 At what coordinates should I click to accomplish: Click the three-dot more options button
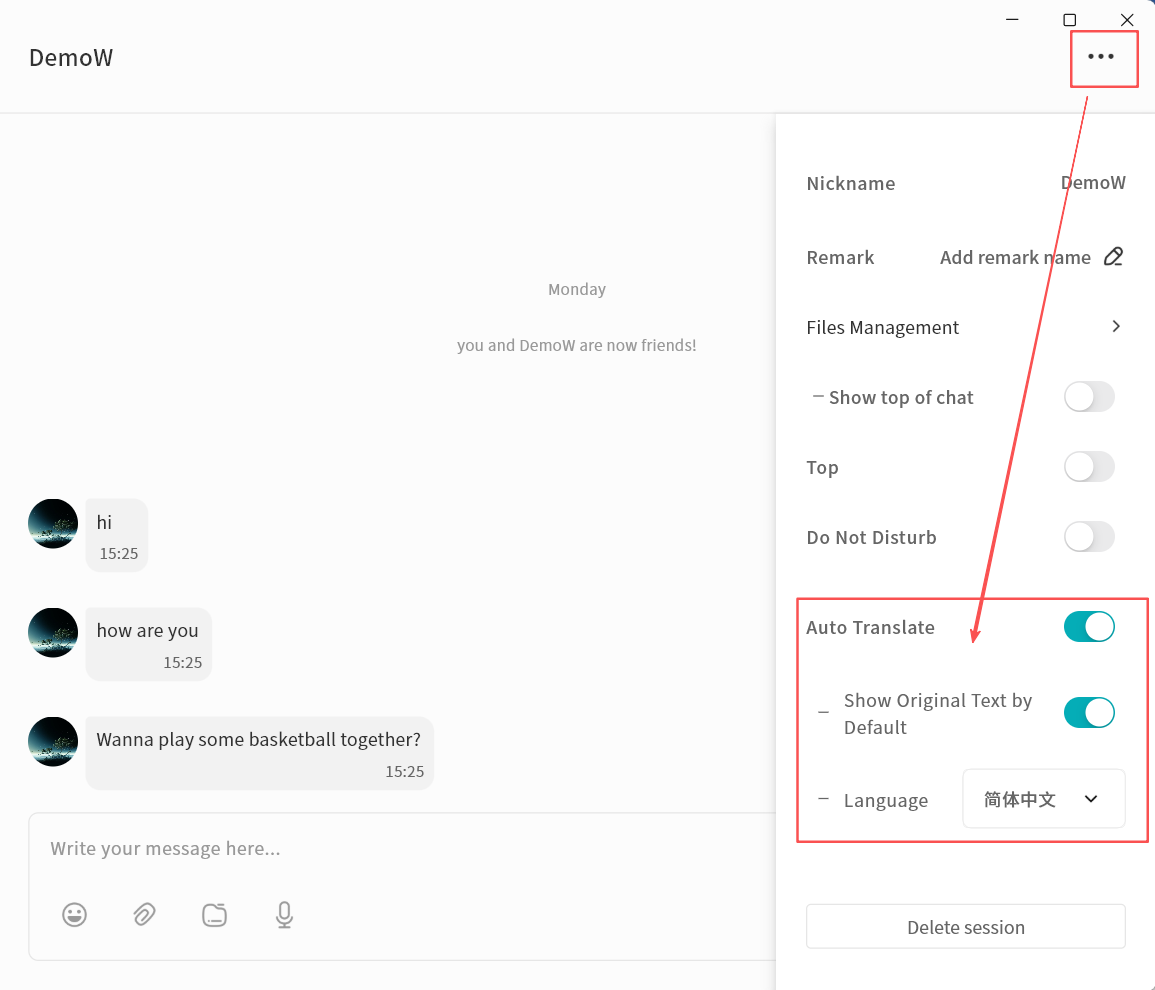pos(1101,57)
